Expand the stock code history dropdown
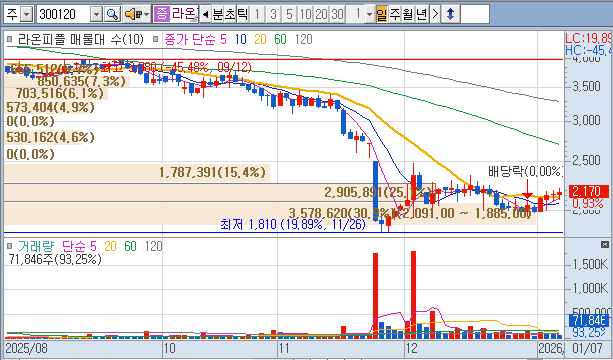 tap(96, 14)
